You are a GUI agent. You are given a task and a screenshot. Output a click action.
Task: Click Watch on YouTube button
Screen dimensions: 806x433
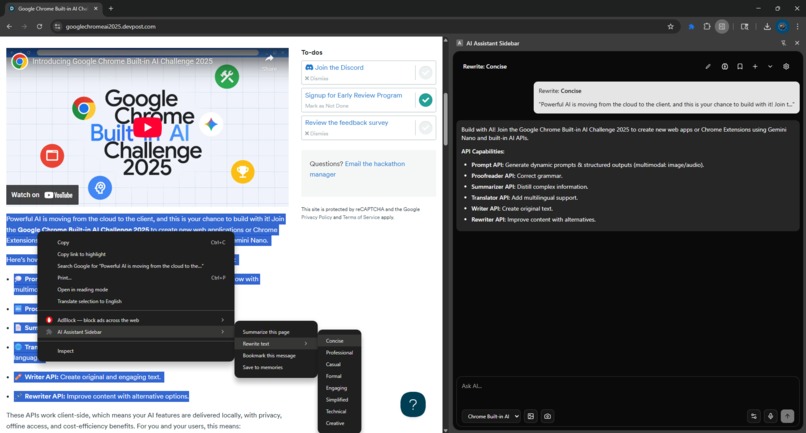[x=42, y=195]
